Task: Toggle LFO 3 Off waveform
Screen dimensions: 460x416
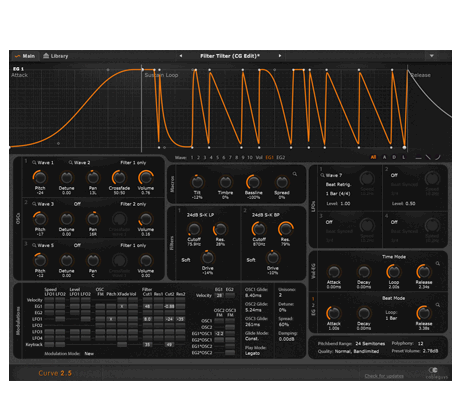Action: (329, 222)
